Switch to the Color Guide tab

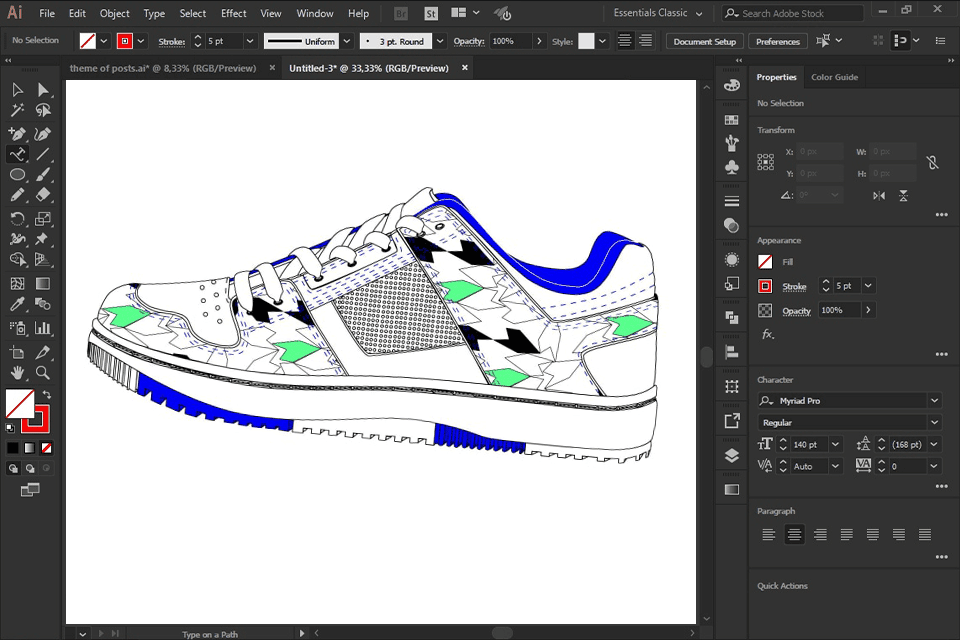[x=834, y=77]
